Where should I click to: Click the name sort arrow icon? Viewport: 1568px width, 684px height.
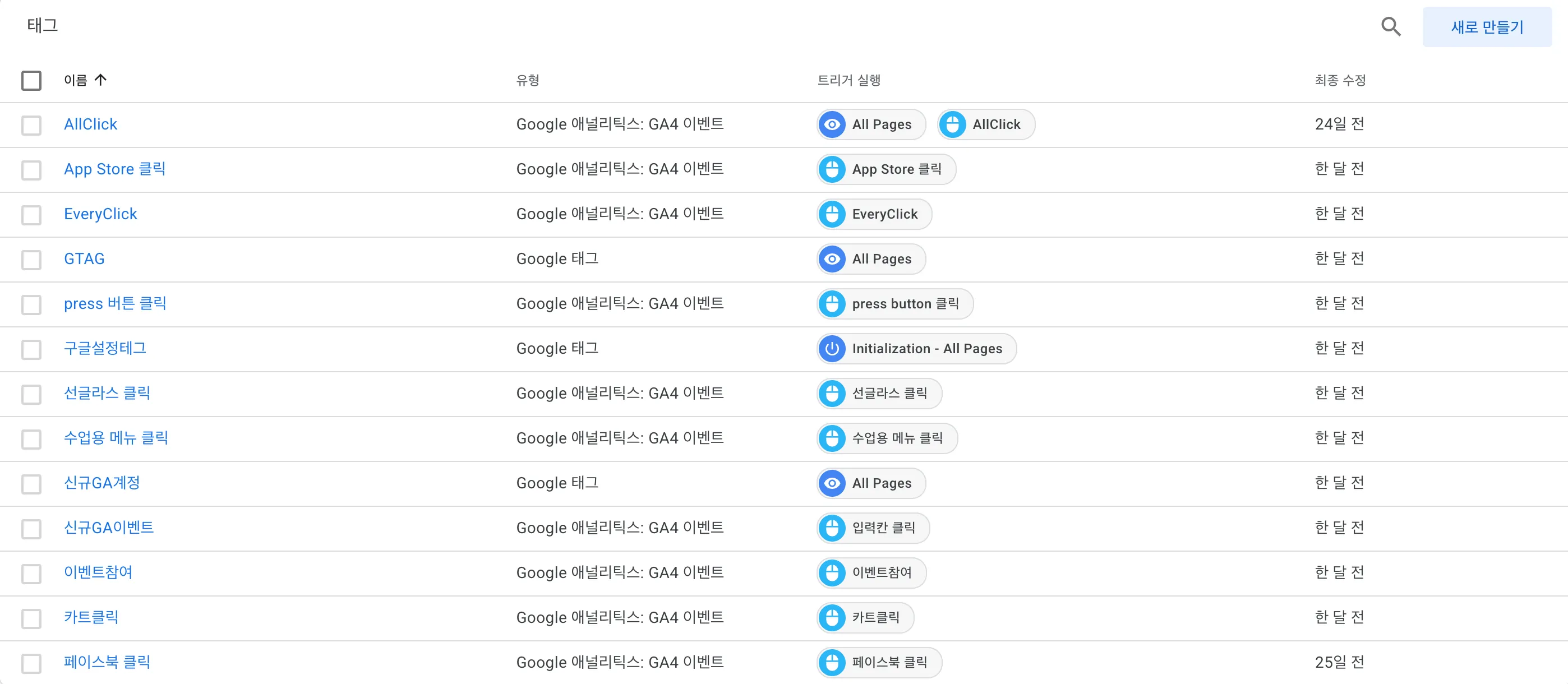[x=101, y=80]
